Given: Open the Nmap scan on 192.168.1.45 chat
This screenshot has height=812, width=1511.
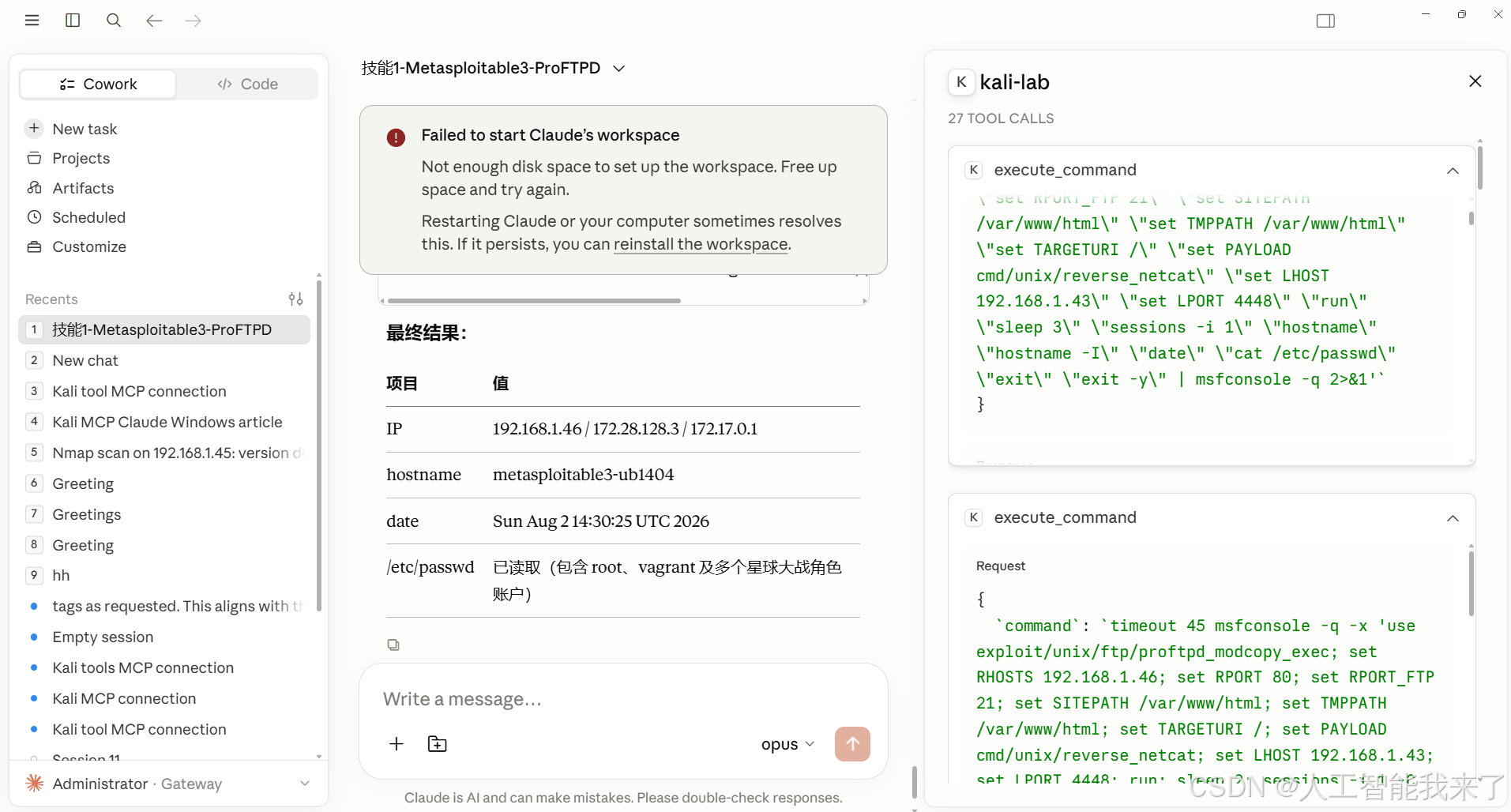Looking at the screenshot, I should coord(164,453).
